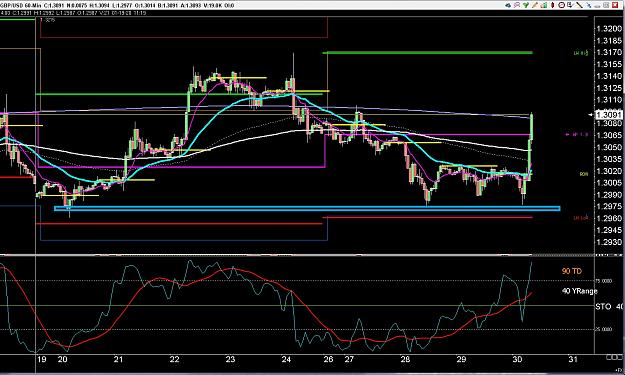Click the 1.2945 price axis label
The height and width of the screenshot is (375, 625).
(x=609, y=230)
